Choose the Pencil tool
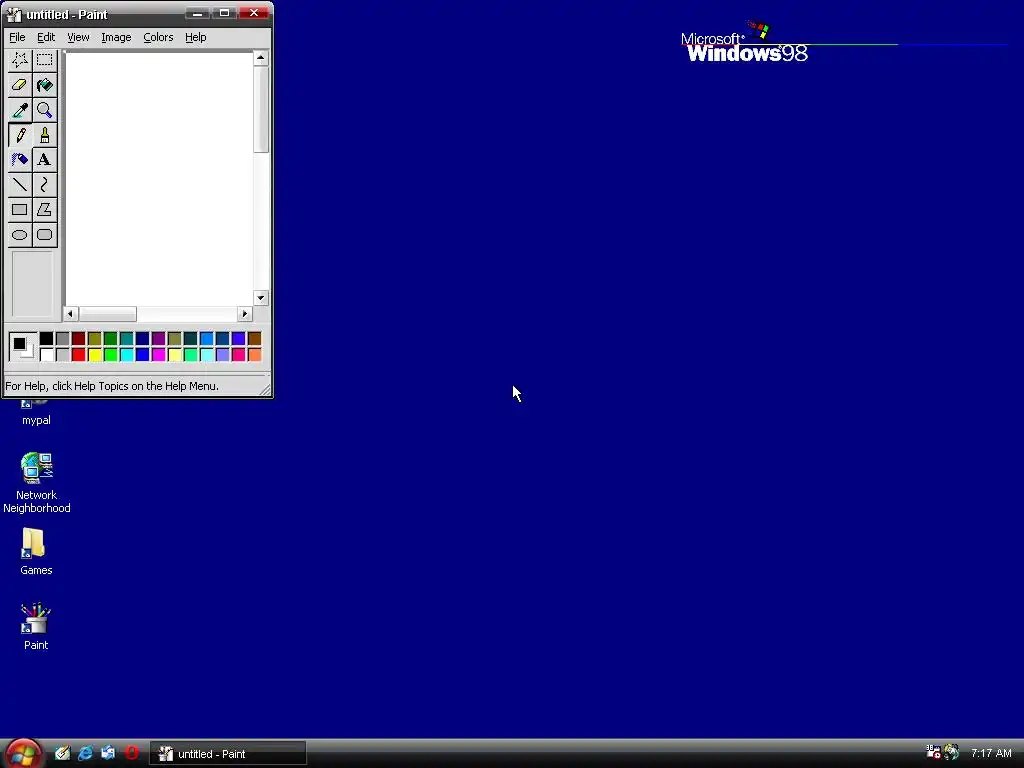1024x768 pixels. 20,135
